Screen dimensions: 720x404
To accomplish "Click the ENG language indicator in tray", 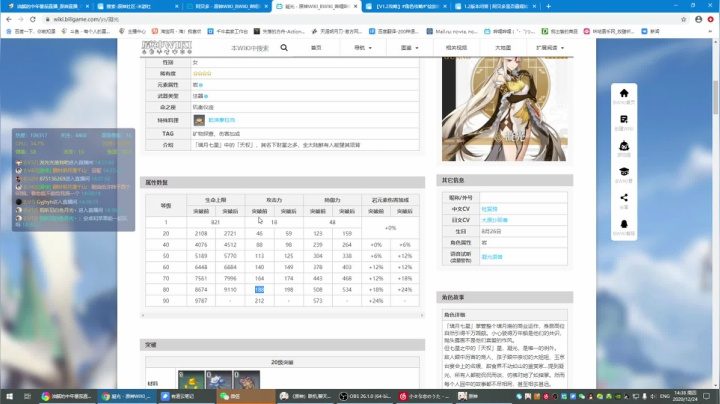I will 664,396.
